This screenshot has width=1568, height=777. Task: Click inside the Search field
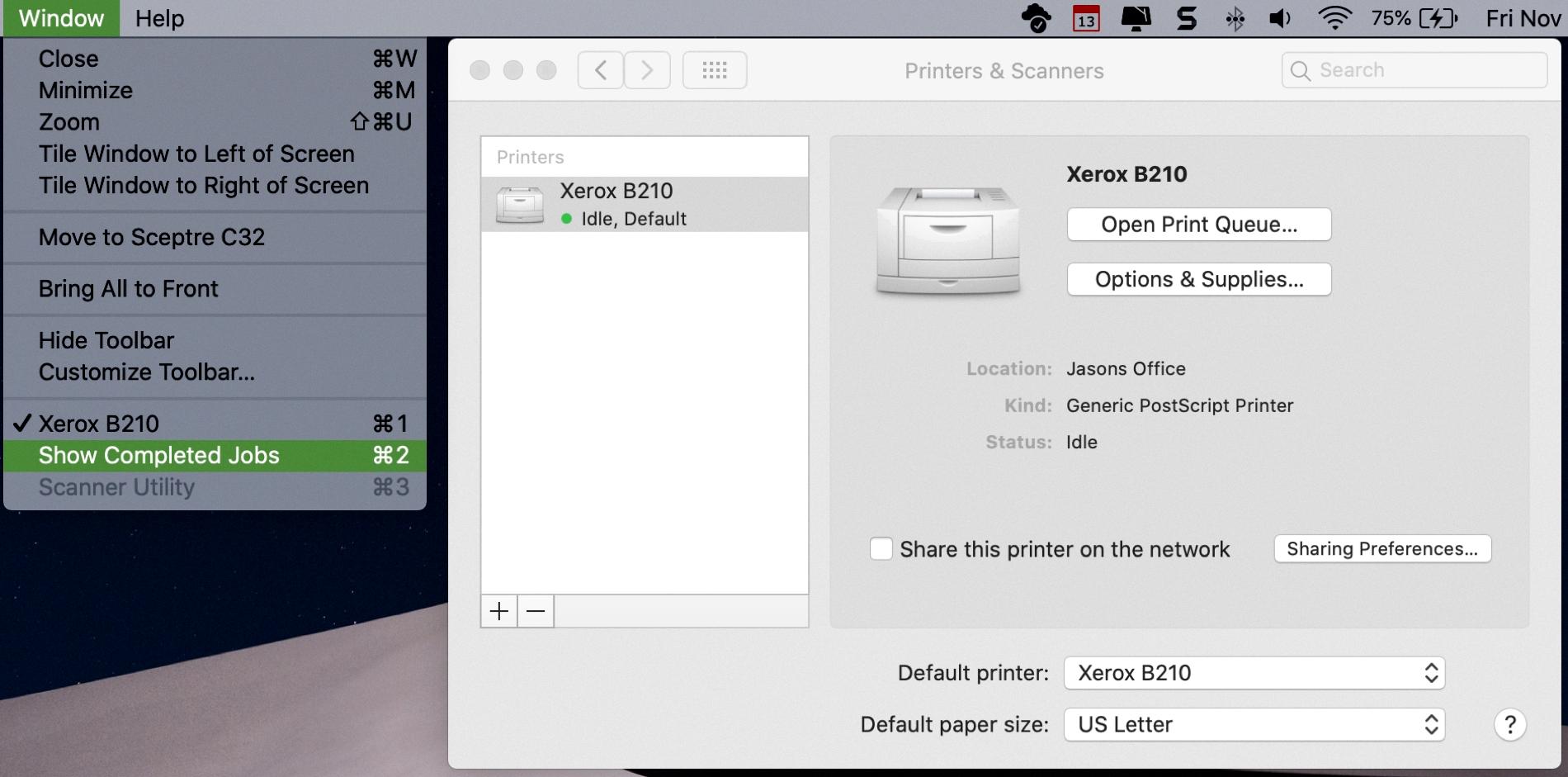pyautogui.click(x=1413, y=69)
